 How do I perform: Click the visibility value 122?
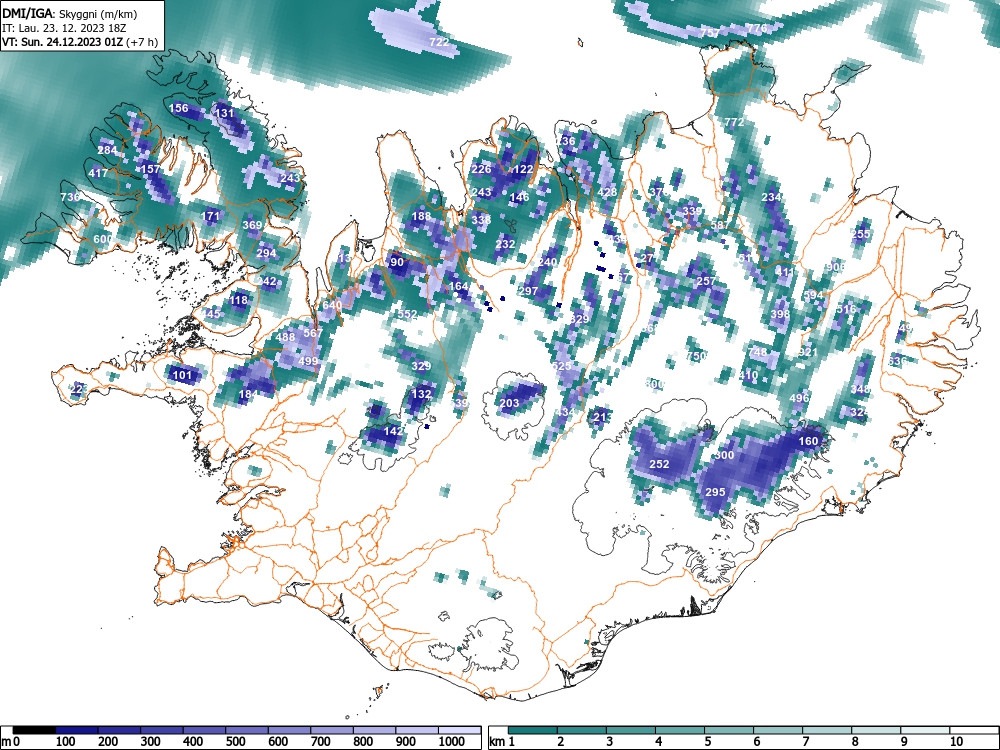coord(523,169)
